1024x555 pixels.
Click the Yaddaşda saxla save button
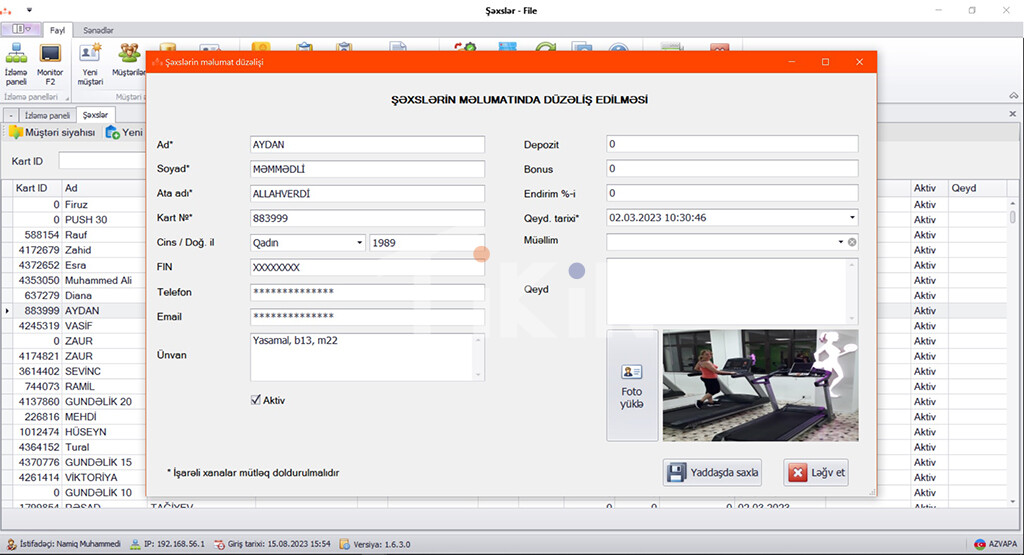click(712, 473)
